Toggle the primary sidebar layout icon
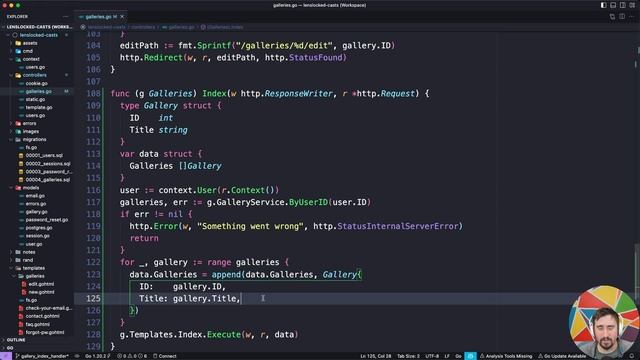Viewport: 640px width, 360px height. pos(603,5)
